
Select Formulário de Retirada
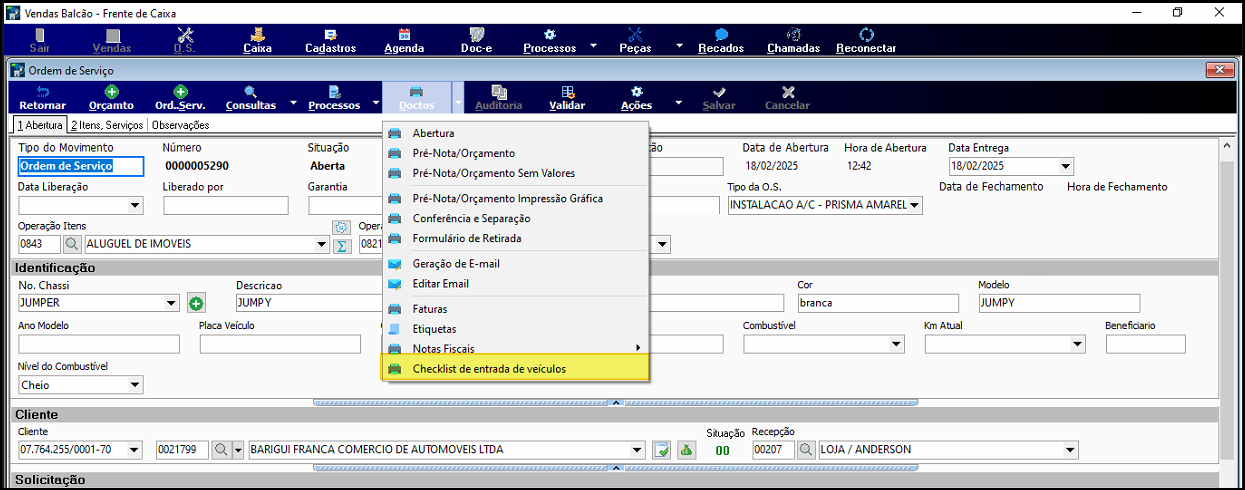pos(516,238)
